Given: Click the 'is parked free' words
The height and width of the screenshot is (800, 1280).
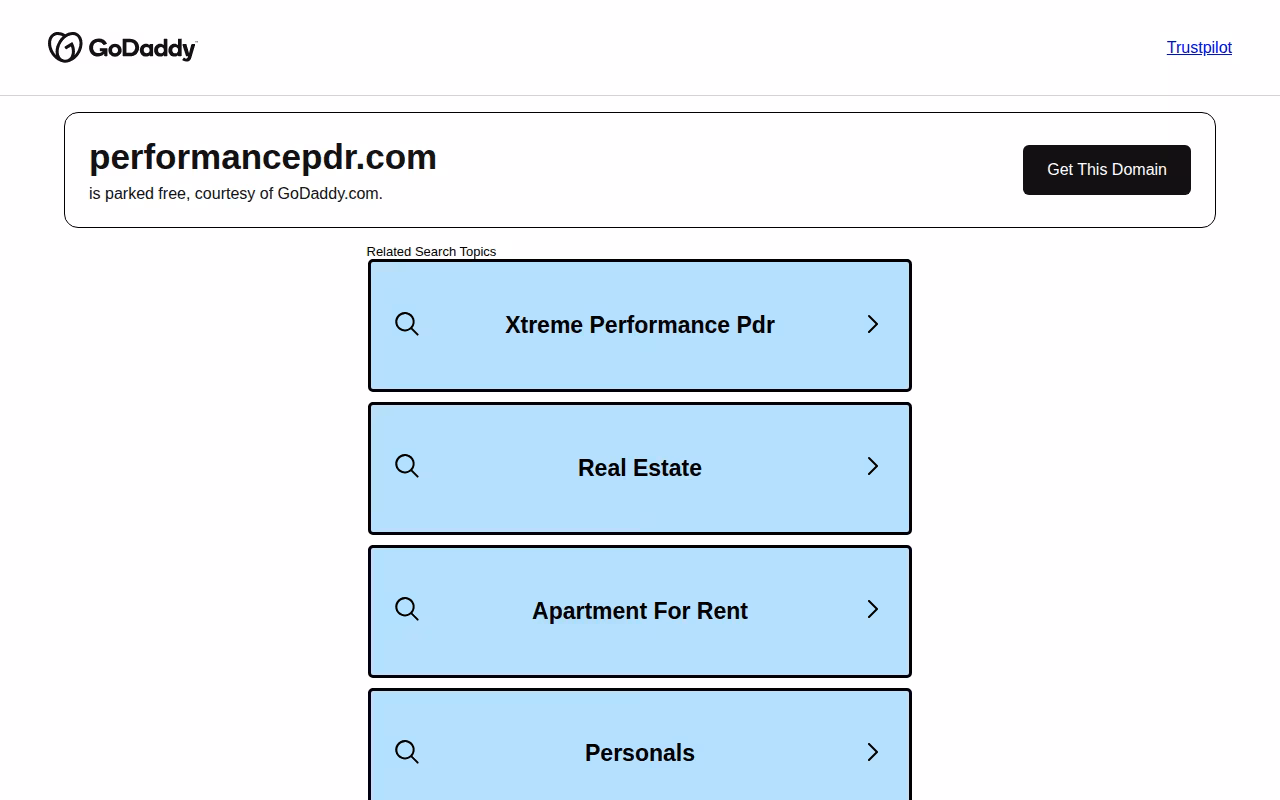Looking at the screenshot, I should (x=138, y=193).
